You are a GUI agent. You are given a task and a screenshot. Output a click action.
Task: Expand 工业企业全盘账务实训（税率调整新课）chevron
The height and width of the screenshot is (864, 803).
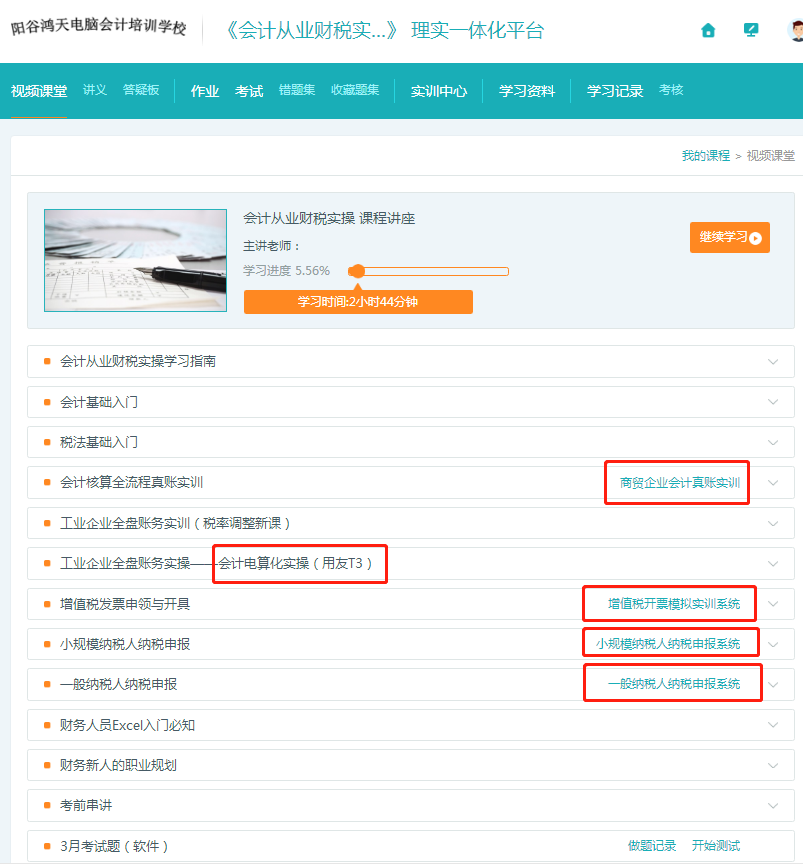pos(773,523)
